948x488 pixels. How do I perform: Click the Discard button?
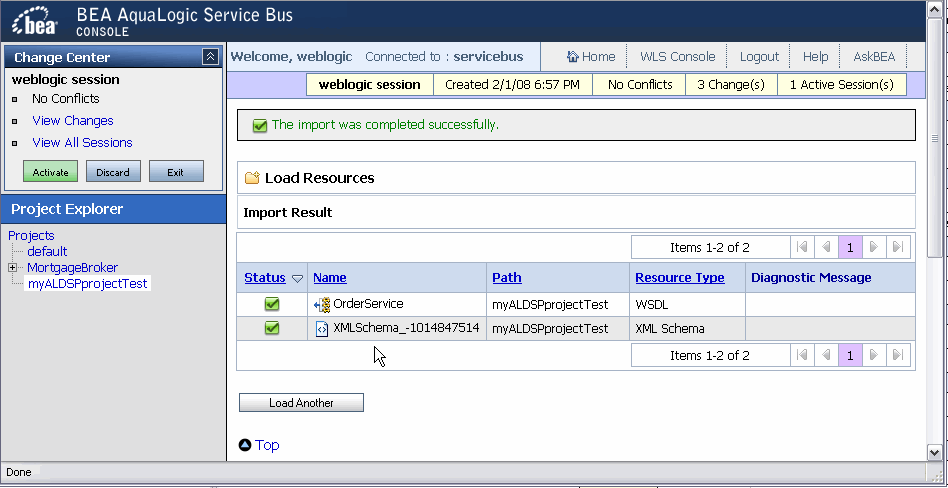(x=113, y=172)
